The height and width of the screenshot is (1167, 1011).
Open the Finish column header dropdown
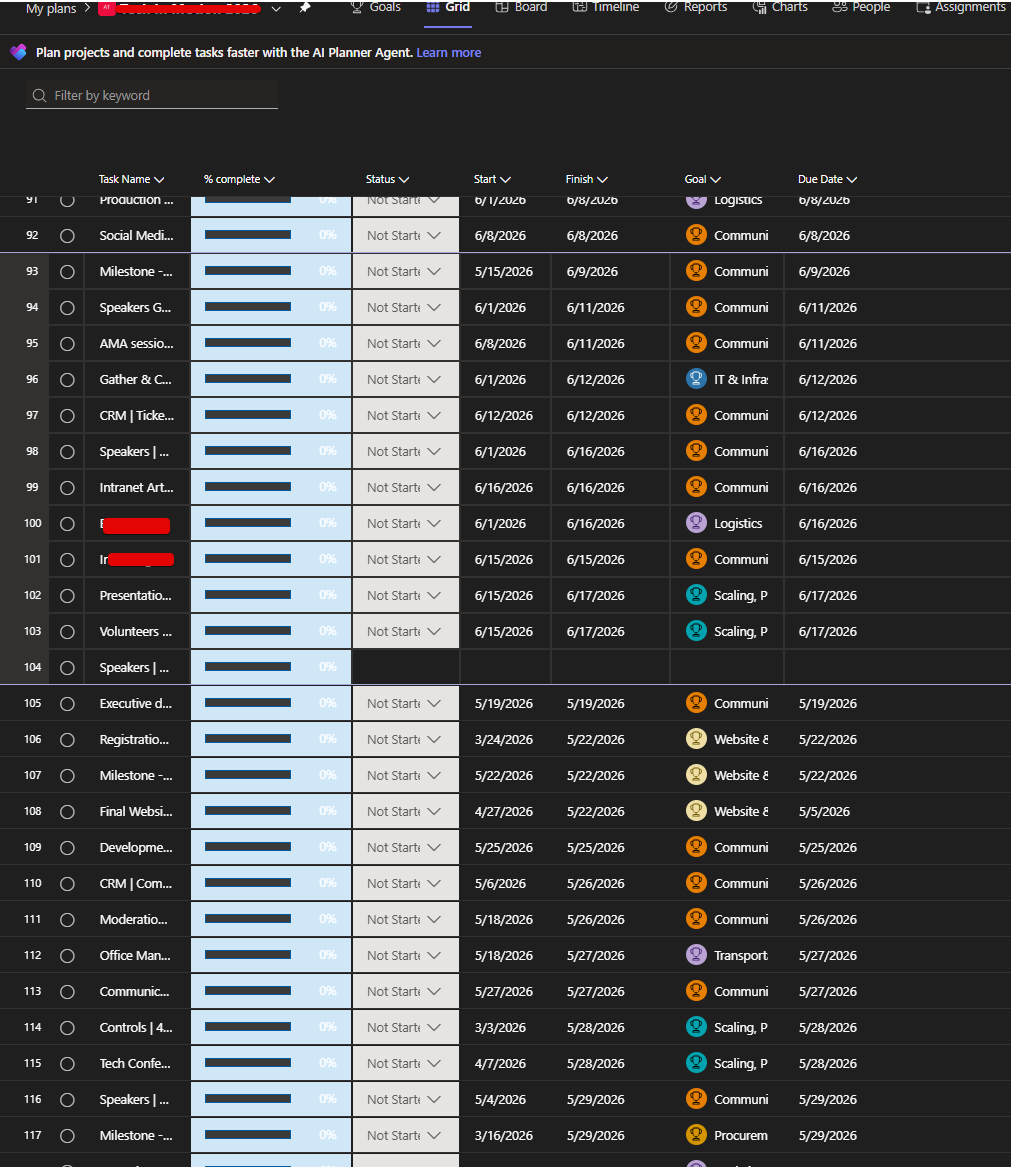(x=587, y=179)
